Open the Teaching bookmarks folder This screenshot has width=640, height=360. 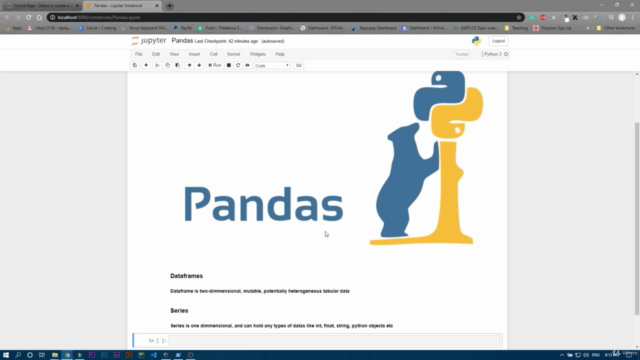pos(516,28)
